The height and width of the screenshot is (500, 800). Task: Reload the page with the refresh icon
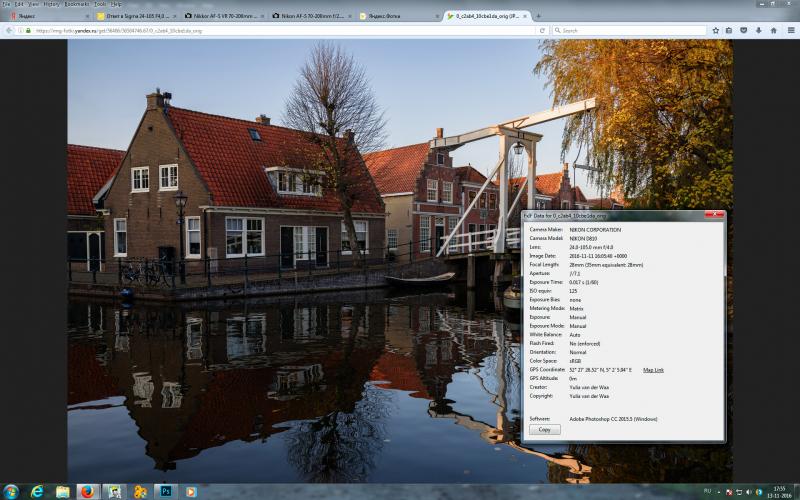tap(542, 31)
